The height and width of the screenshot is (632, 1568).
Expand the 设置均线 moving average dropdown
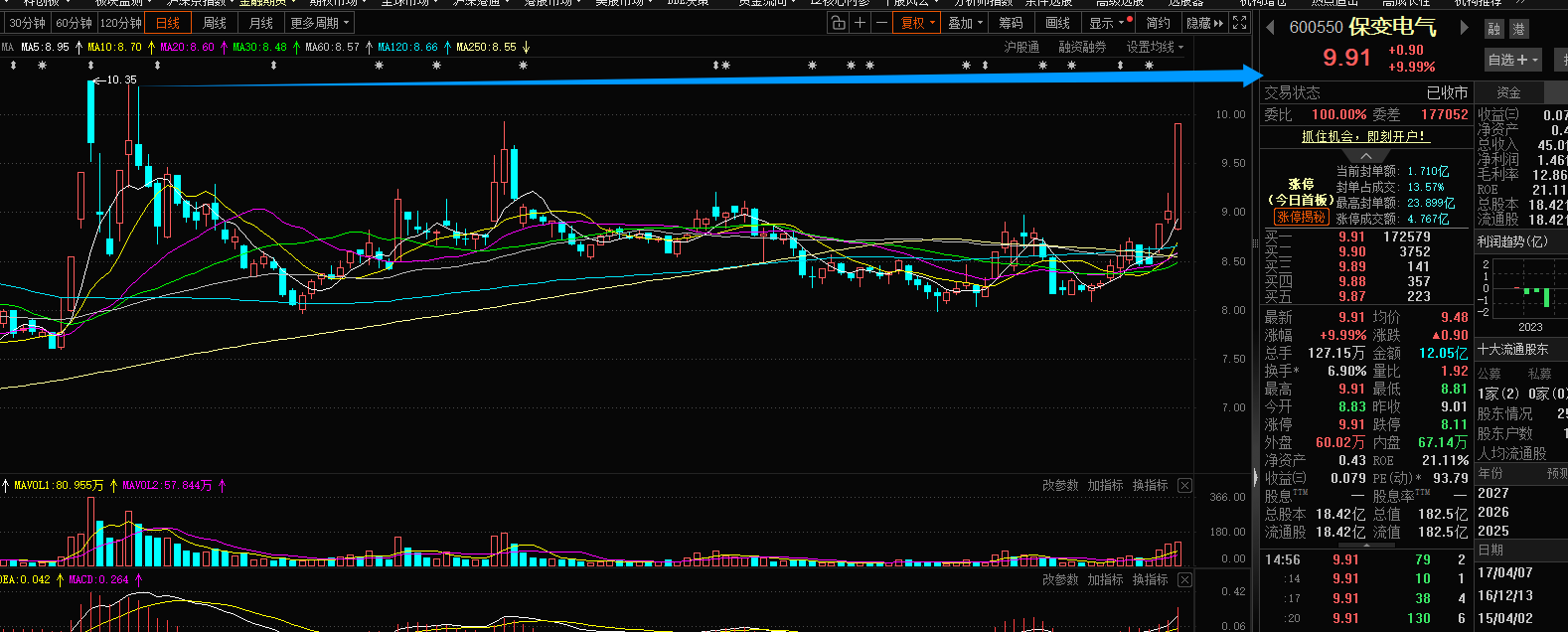click(1155, 47)
